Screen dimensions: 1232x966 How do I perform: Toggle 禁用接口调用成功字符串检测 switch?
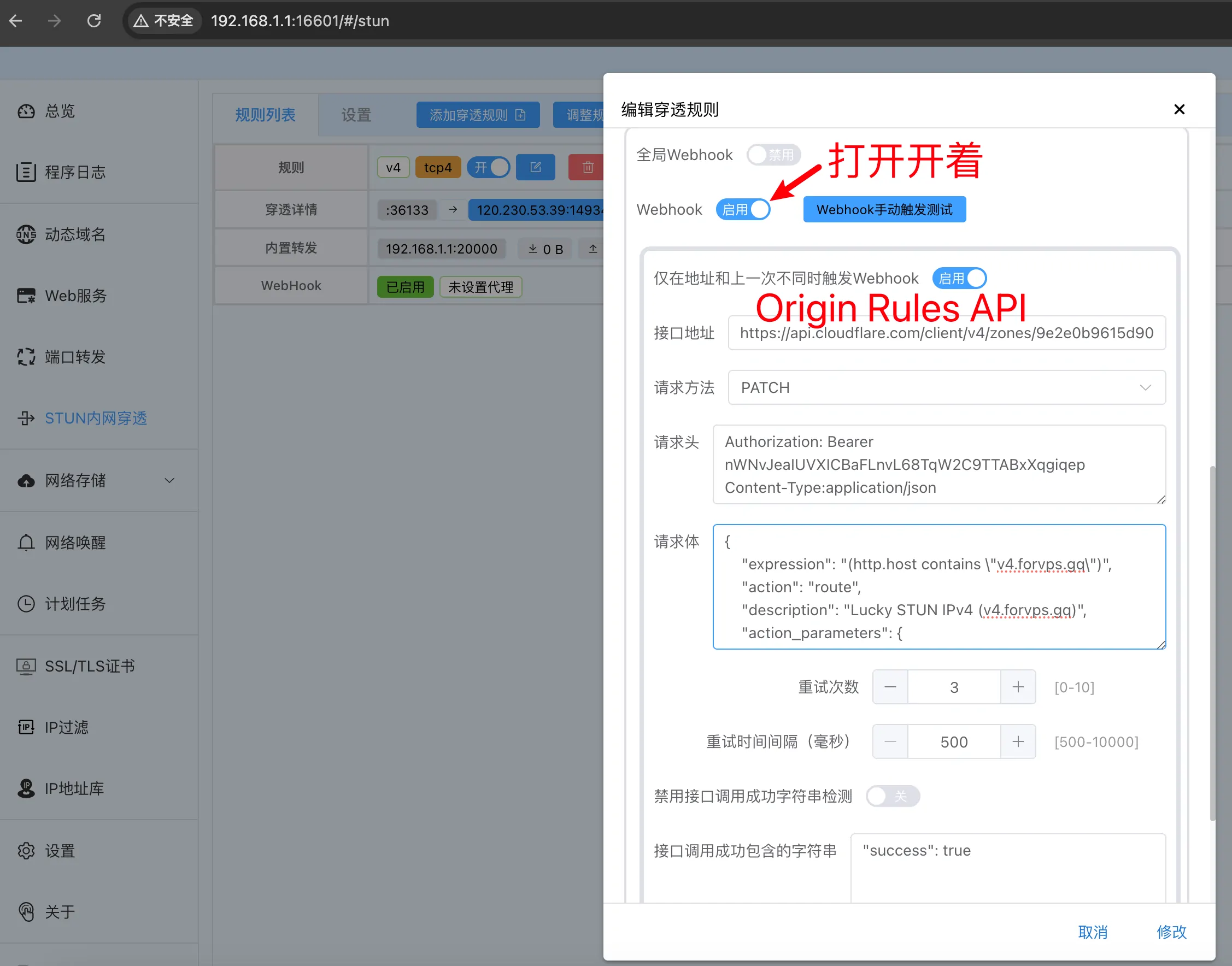pos(892,796)
